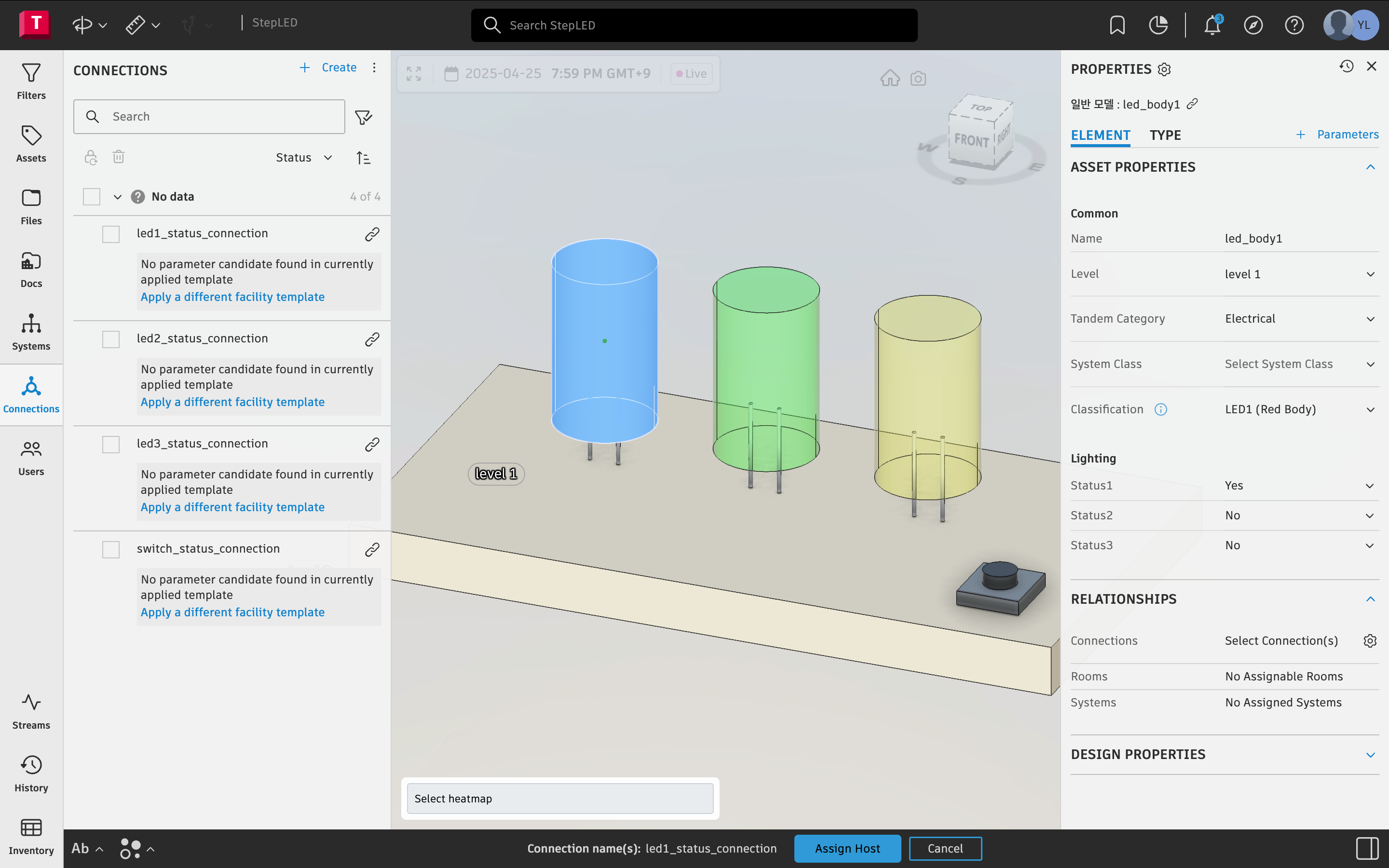
Task: Open the notifications bell
Action: [1212, 25]
